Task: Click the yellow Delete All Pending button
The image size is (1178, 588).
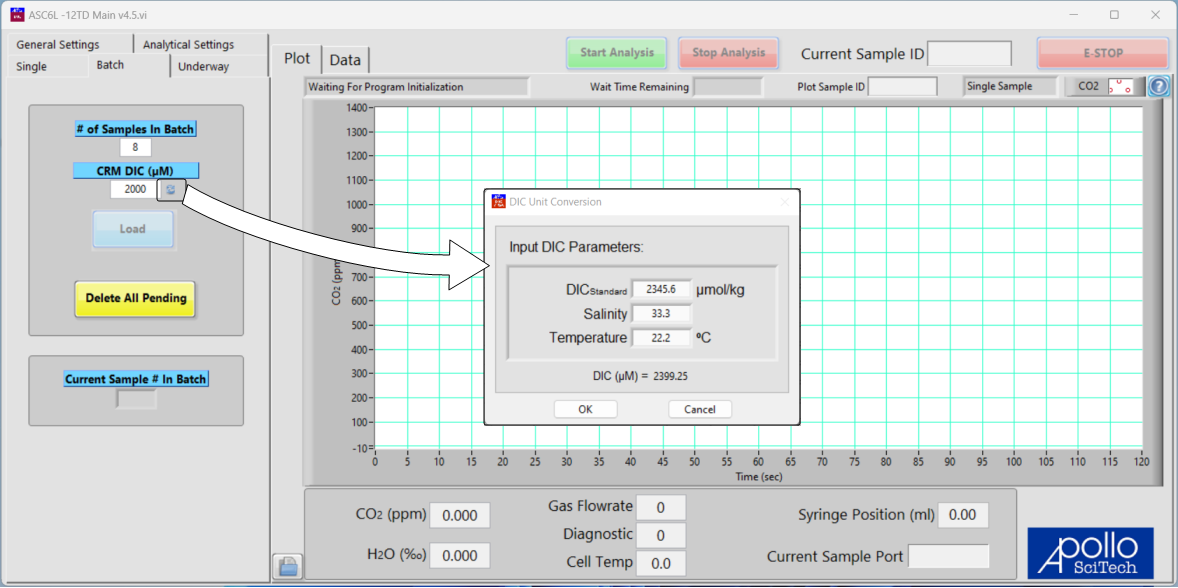Action: click(135, 298)
